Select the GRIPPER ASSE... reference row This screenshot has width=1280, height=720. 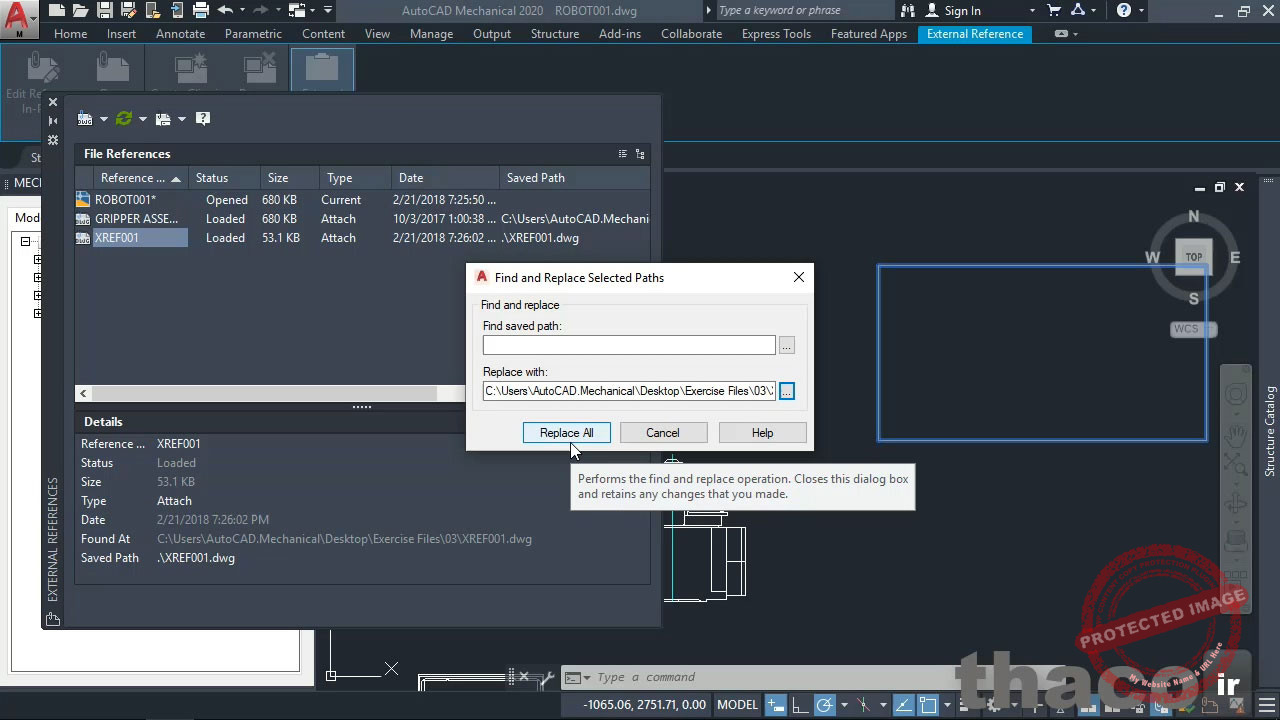click(x=362, y=219)
